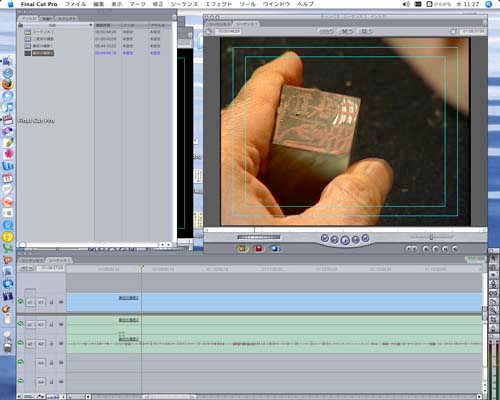Screen dimensions: 500x400
Task: Toggle Auto Select on A2 track
Action: pos(61,344)
